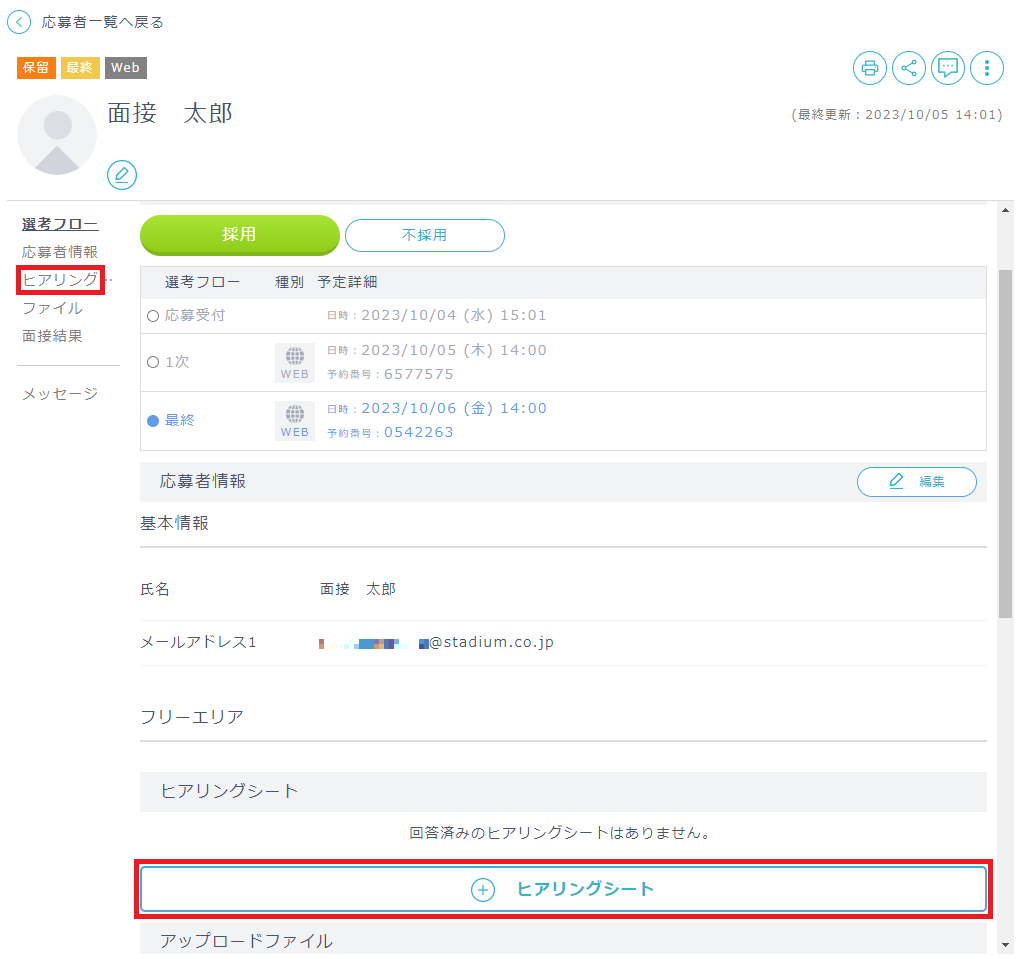Click the pencil edit icon under the name
The width and height of the screenshot is (1017, 959).
point(122,174)
